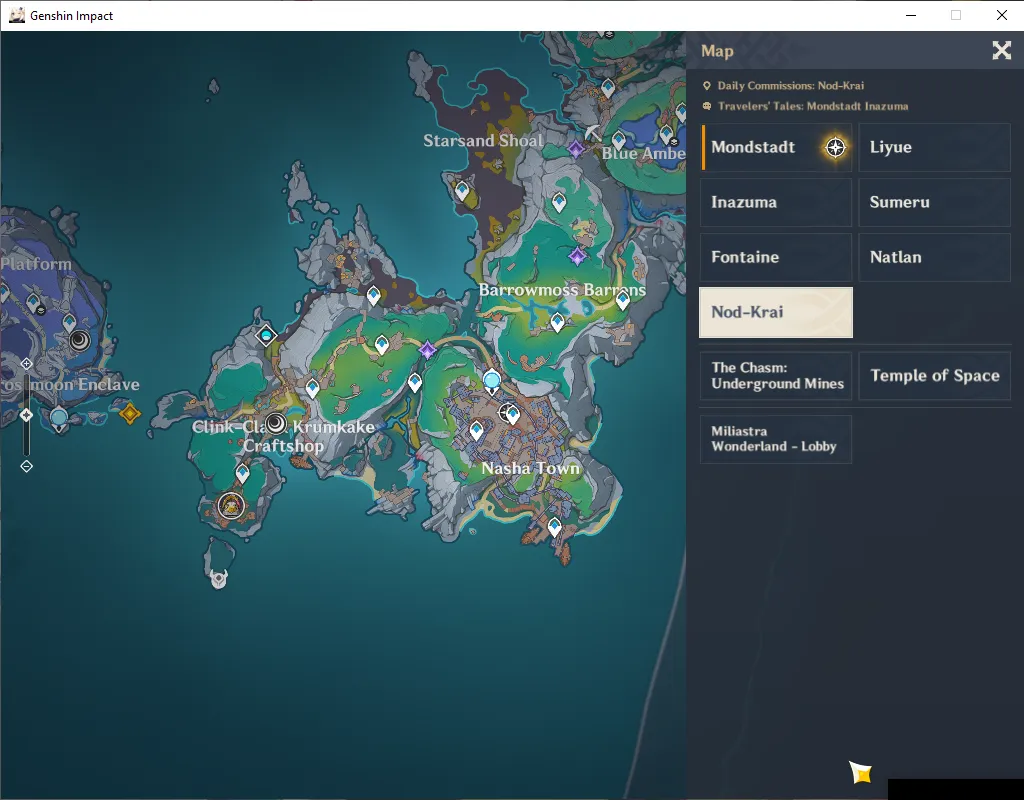The image size is (1024, 800).
Task: Click the purple domain marker on central road
Action: 428,350
